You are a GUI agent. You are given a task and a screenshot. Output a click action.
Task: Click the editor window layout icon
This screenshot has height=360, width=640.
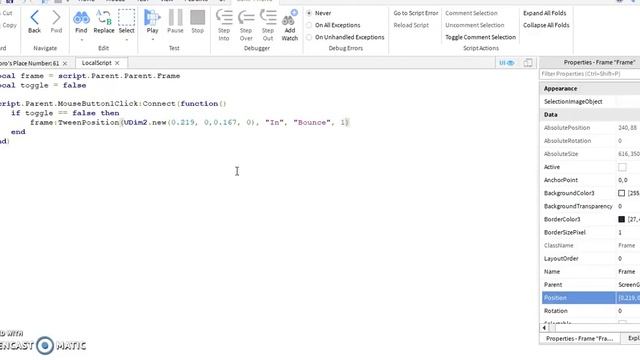[528, 63]
